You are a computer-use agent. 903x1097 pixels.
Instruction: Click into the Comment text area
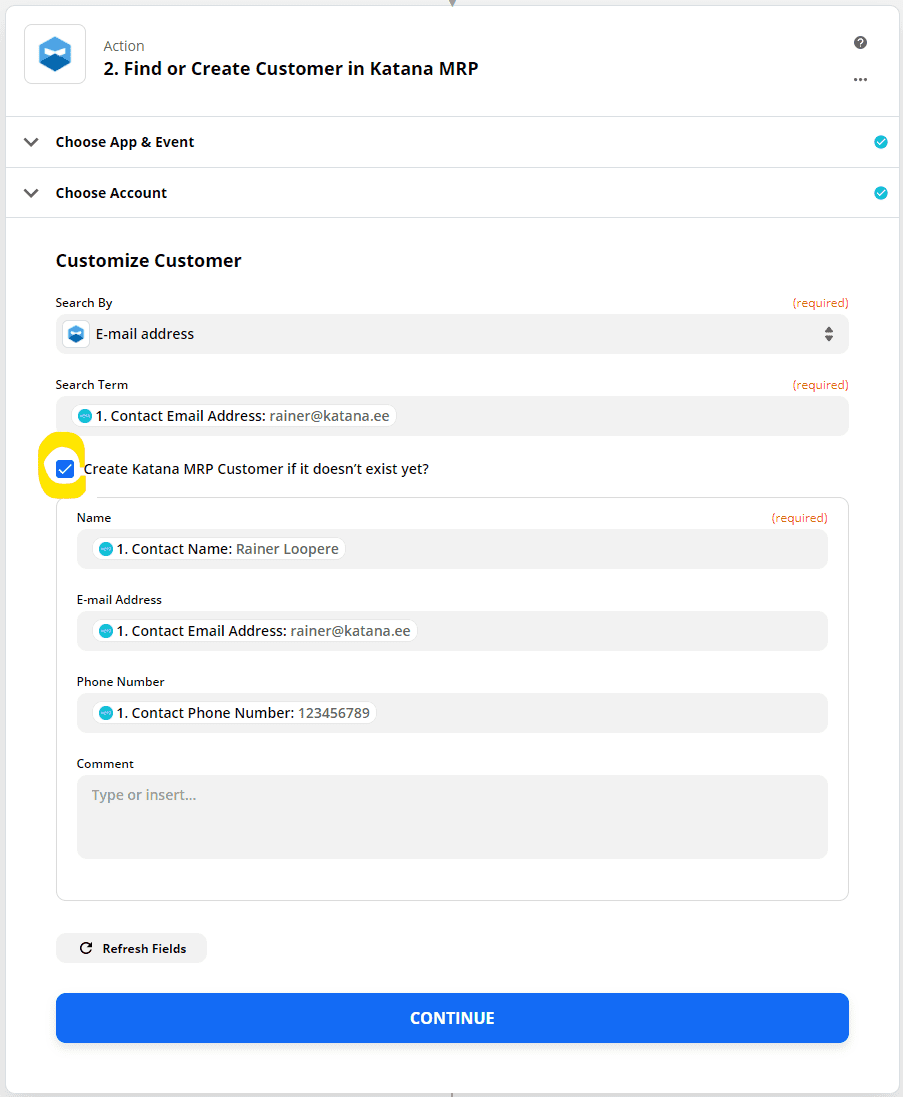coord(452,816)
